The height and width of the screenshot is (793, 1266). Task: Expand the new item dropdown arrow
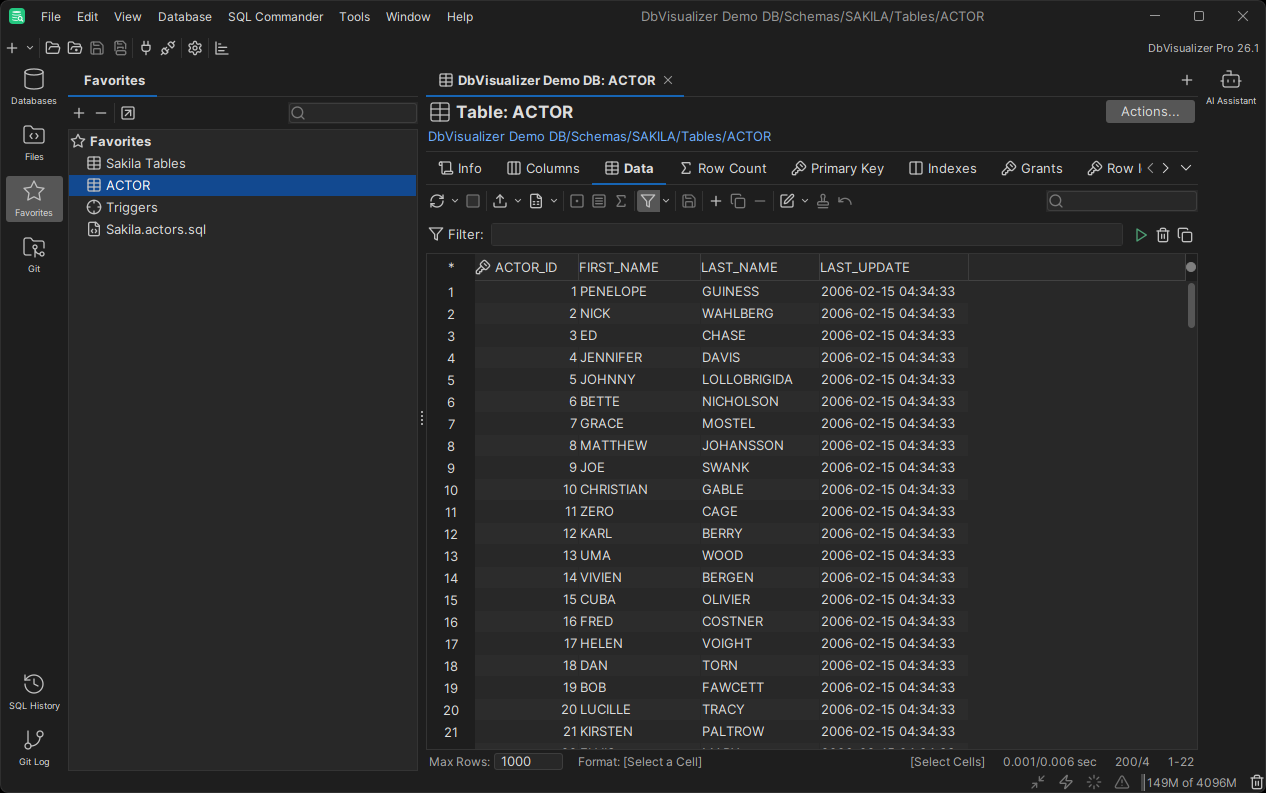click(x=30, y=48)
